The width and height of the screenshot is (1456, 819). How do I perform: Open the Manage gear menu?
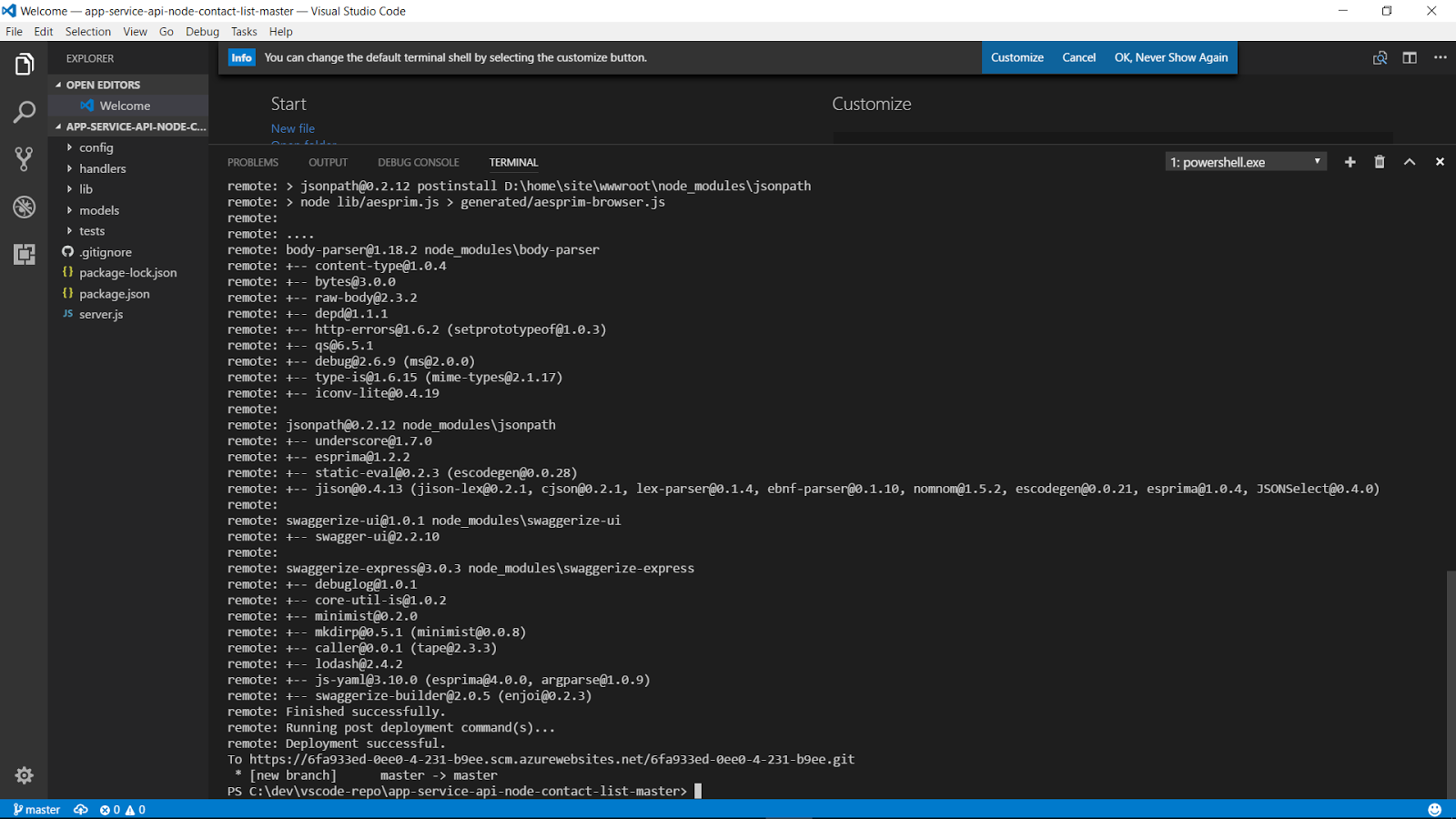(25, 775)
